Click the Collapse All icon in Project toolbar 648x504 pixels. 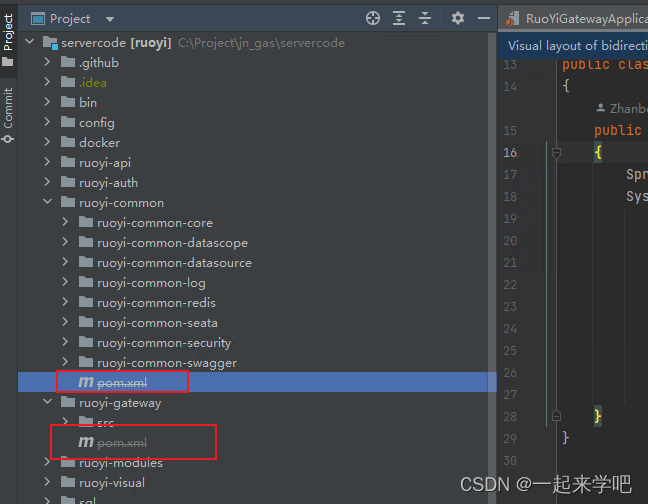pyautogui.click(x=425, y=18)
